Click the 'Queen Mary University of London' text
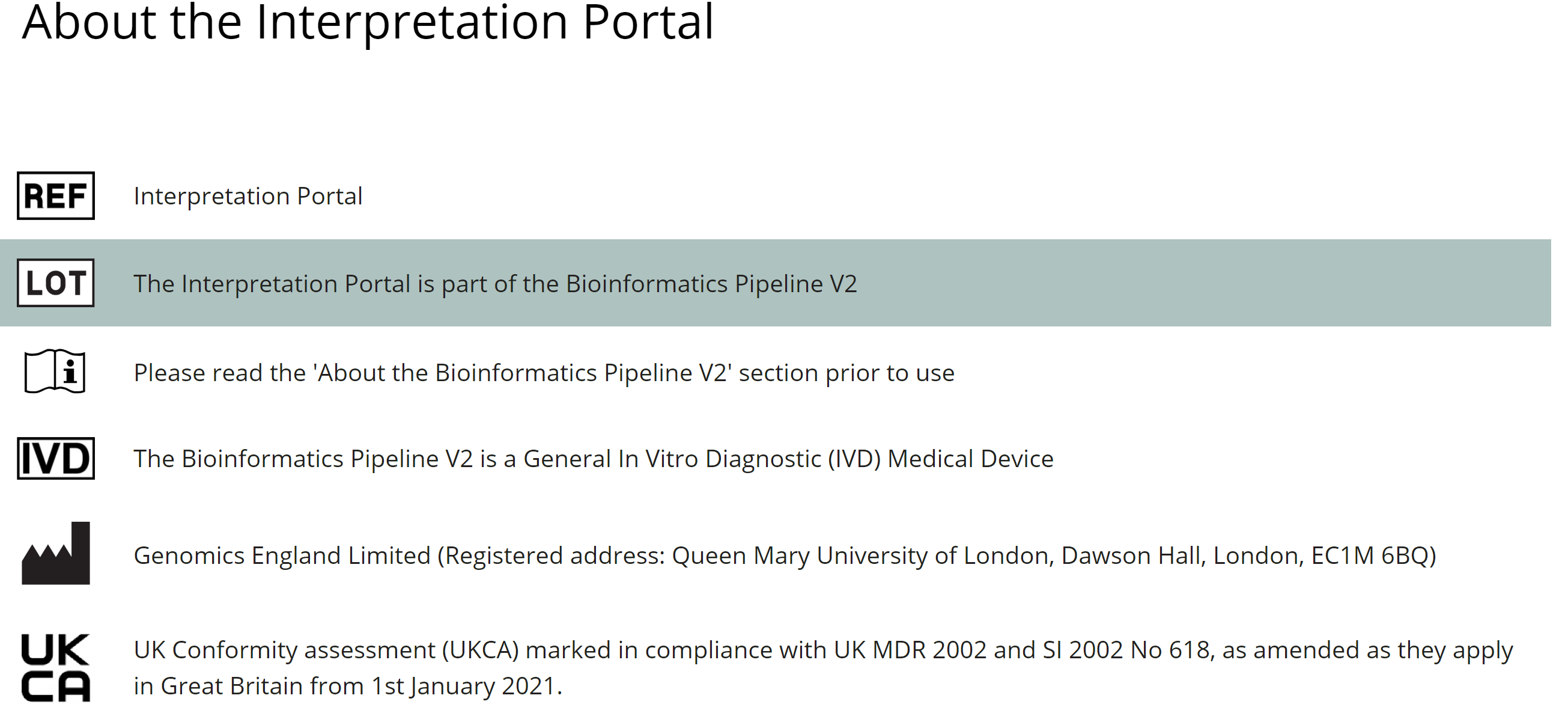Screen dimensions: 1568x725 (x=863, y=555)
